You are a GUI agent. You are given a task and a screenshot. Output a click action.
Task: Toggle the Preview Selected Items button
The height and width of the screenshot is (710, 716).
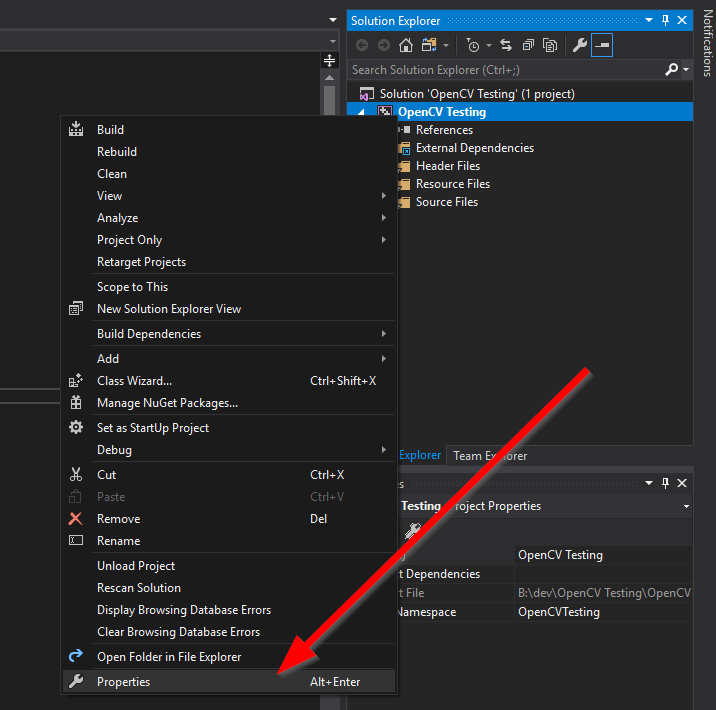tap(602, 45)
